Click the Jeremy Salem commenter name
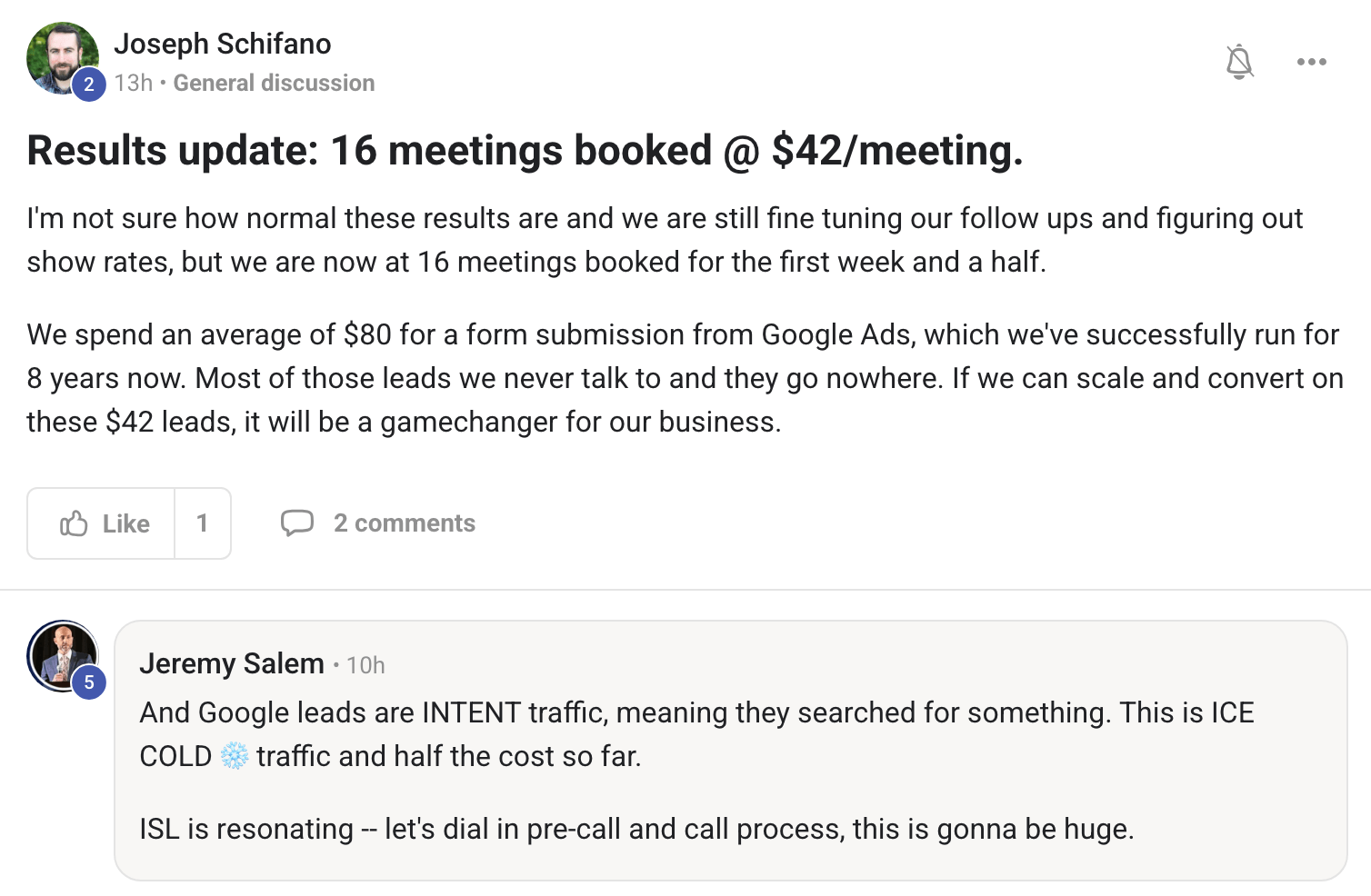 pyautogui.click(x=231, y=663)
